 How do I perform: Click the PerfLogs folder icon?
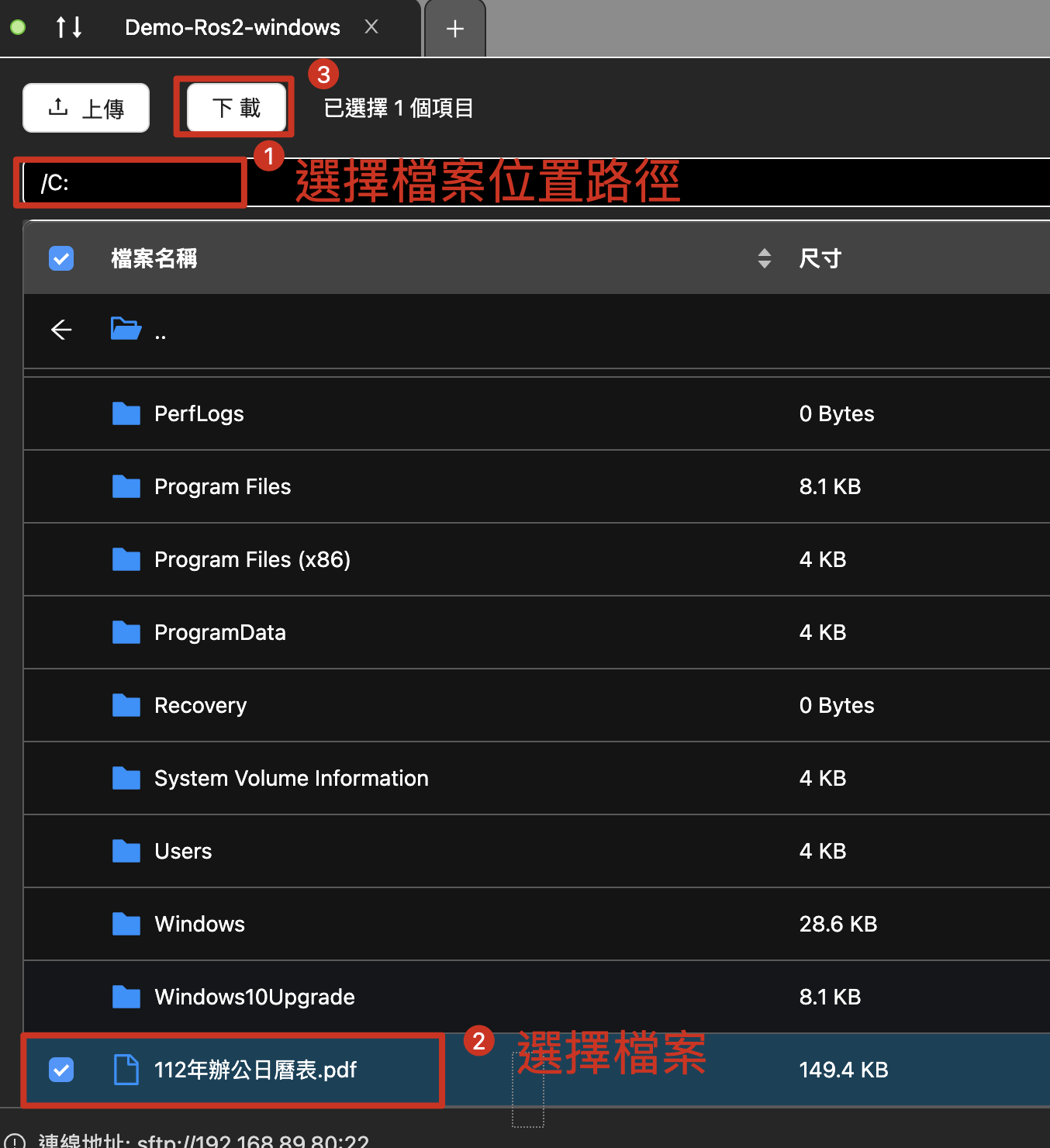(x=126, y=413)
